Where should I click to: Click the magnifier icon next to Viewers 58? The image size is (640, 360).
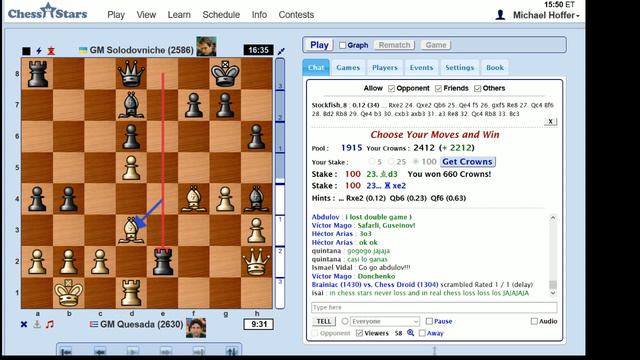pos(411,333)
